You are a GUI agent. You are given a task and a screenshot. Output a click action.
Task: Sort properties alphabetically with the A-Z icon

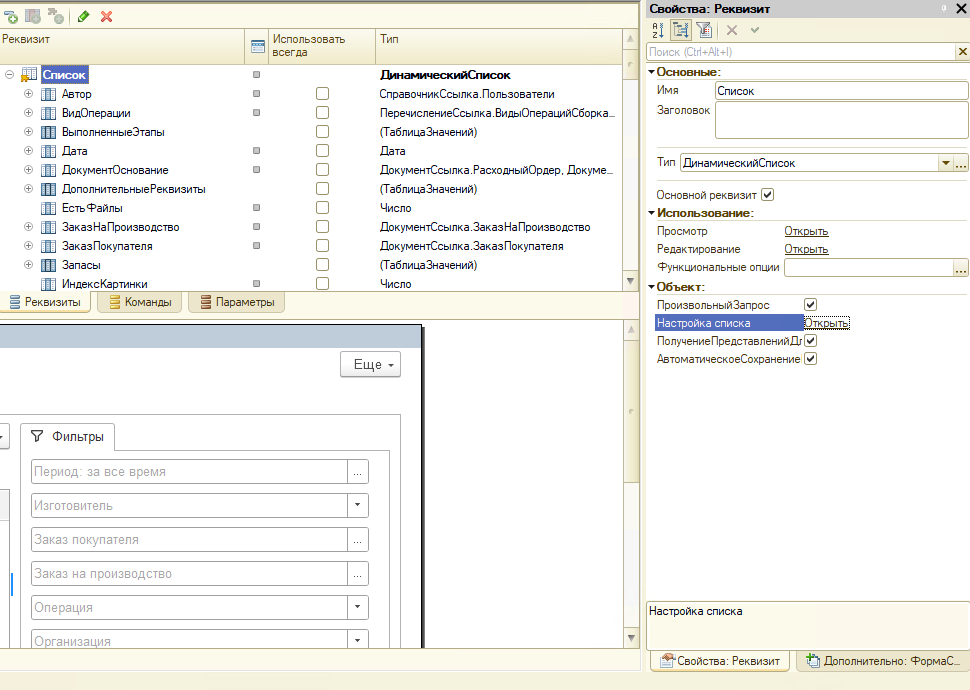click(658, 30)
